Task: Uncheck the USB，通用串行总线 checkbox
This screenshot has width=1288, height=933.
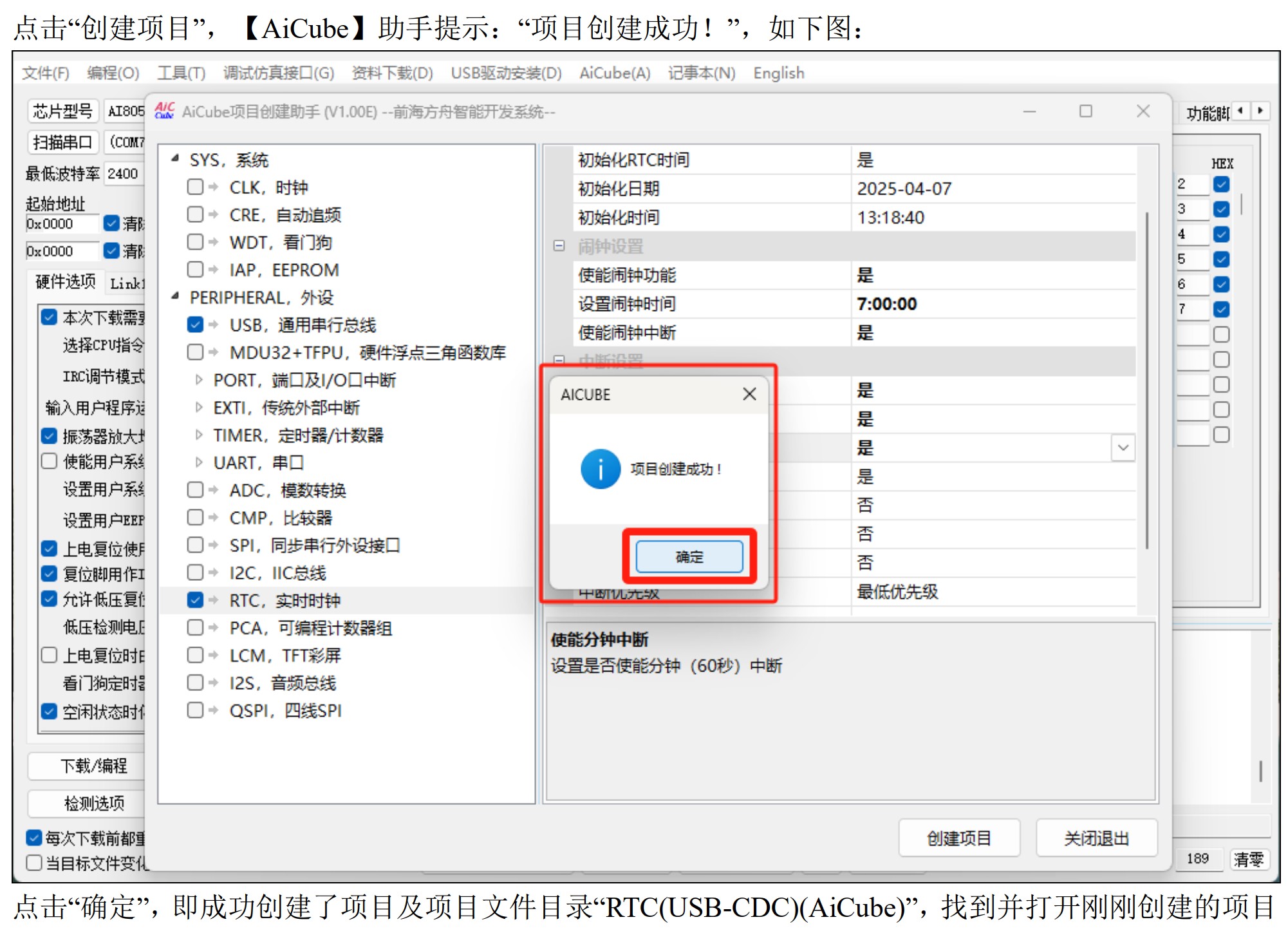Action: (x=195, y=325)
